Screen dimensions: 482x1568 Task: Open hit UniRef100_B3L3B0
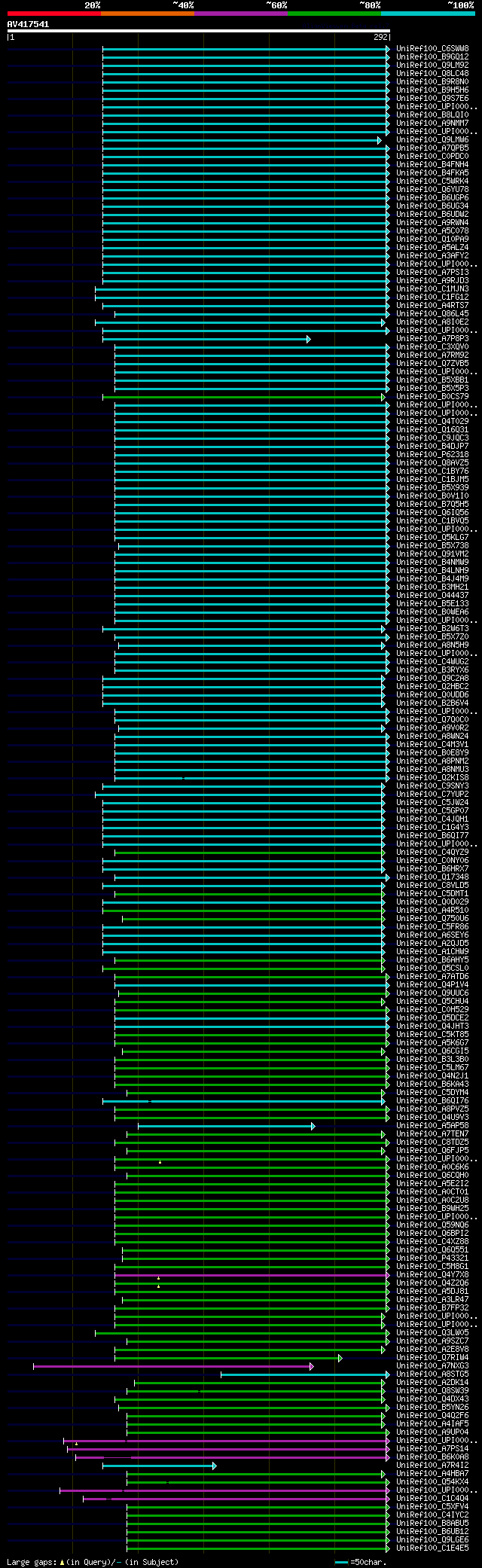(432, 1060)
